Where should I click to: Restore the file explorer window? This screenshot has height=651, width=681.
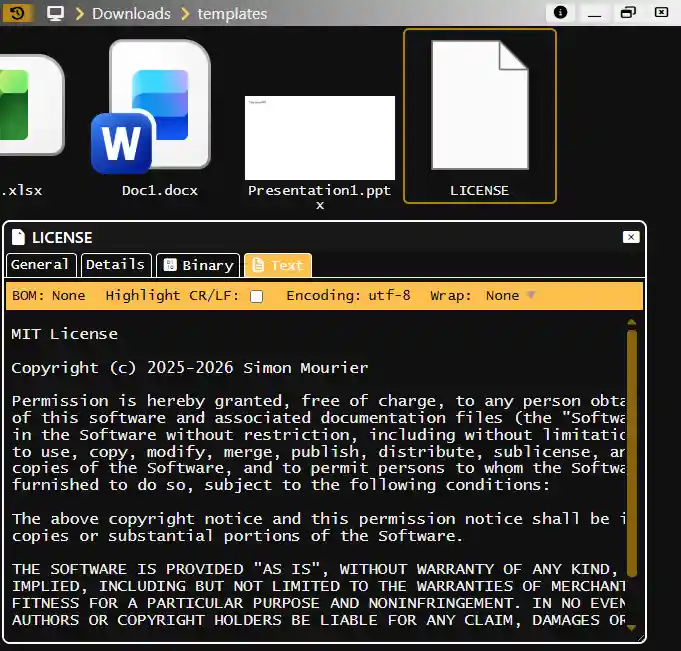[628, 12]
